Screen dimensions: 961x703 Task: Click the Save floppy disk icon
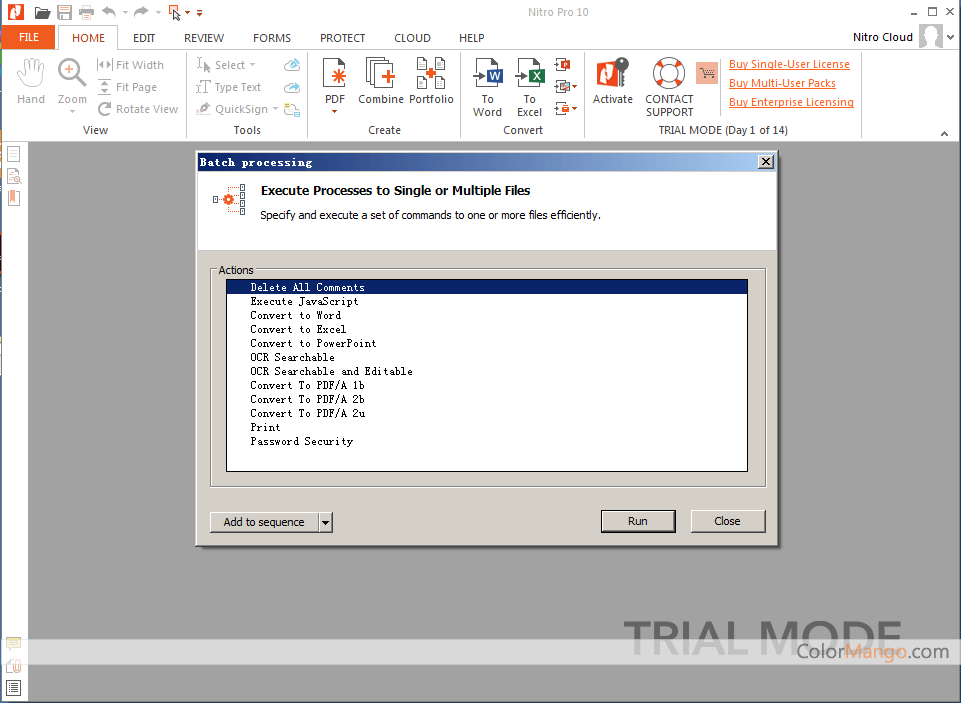(64, 12)
